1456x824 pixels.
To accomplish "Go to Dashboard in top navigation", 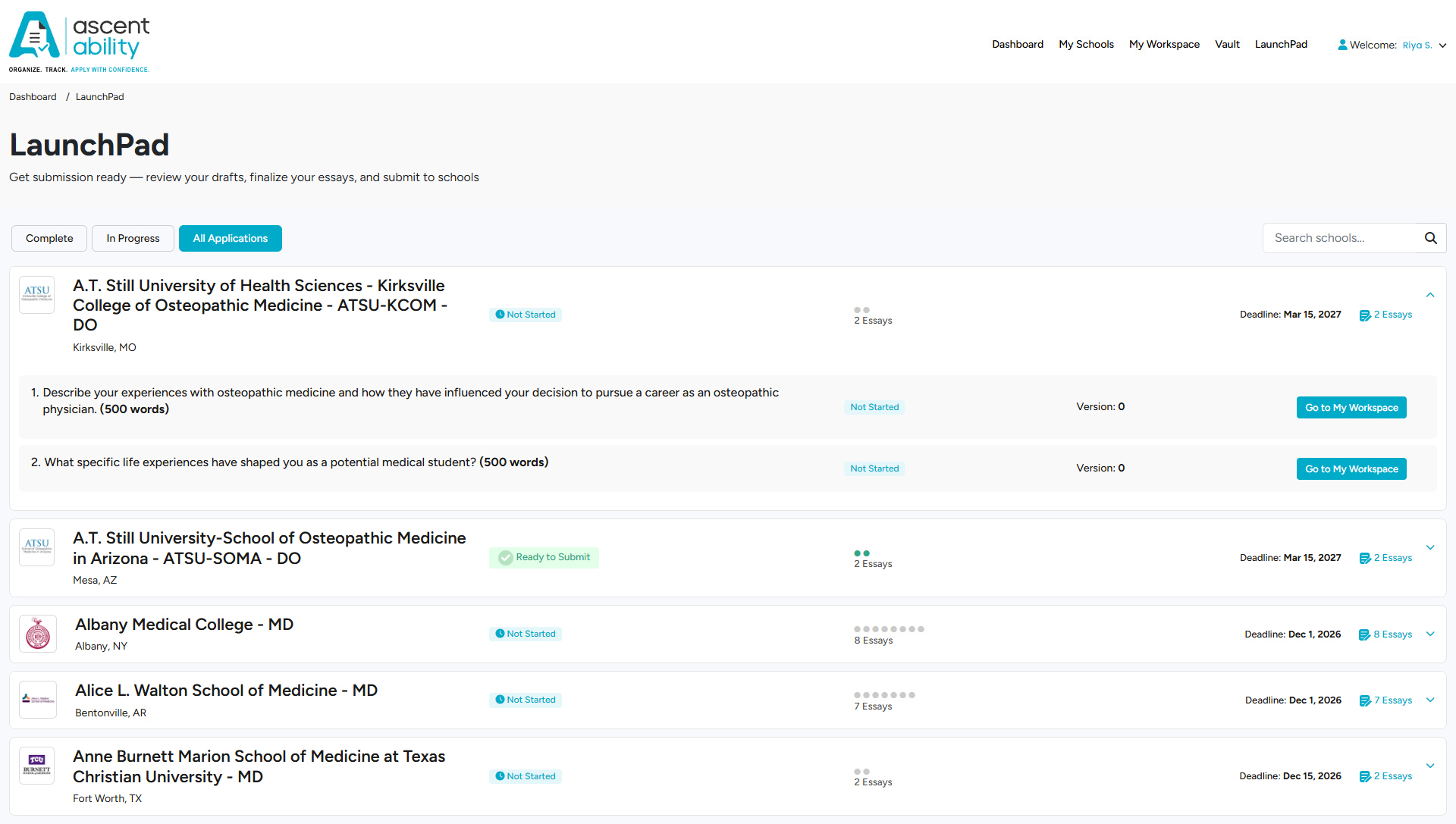I will coord(1018,45).
